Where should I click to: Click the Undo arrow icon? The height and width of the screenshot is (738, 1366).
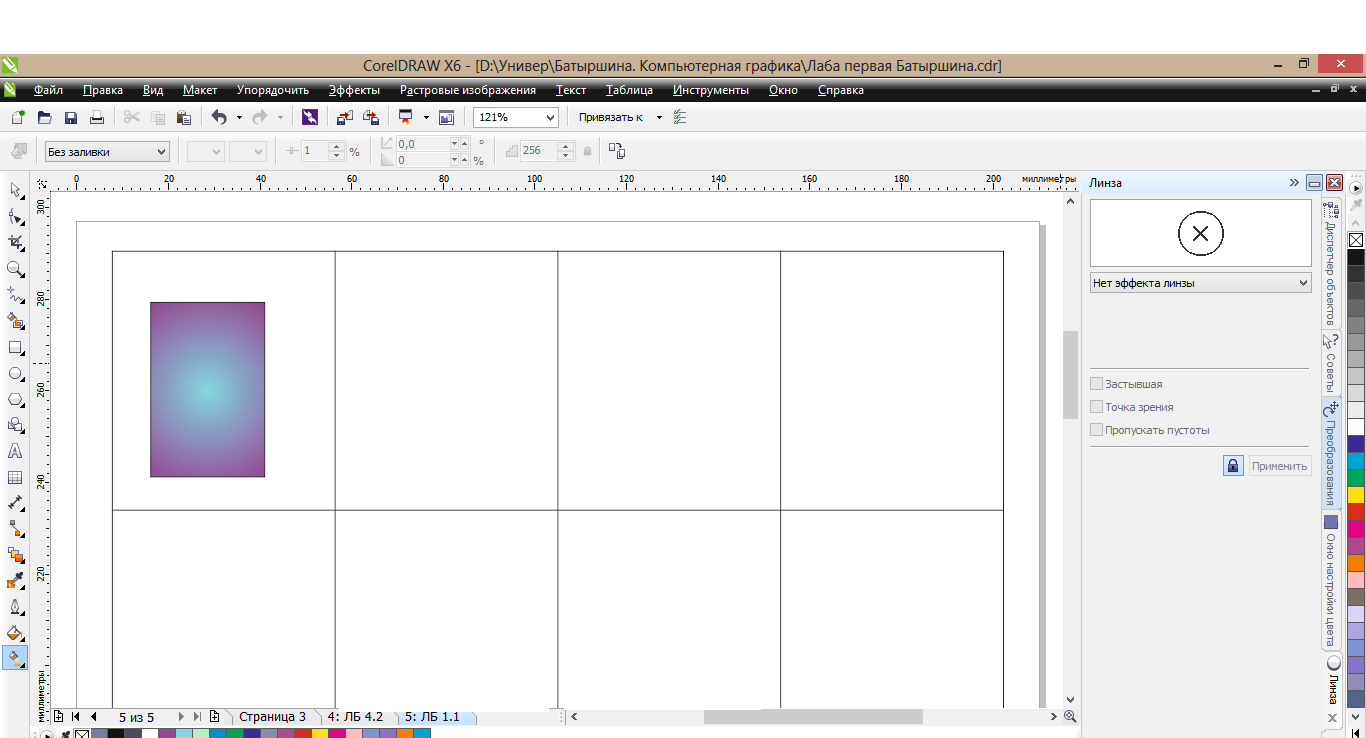(219, 118)
